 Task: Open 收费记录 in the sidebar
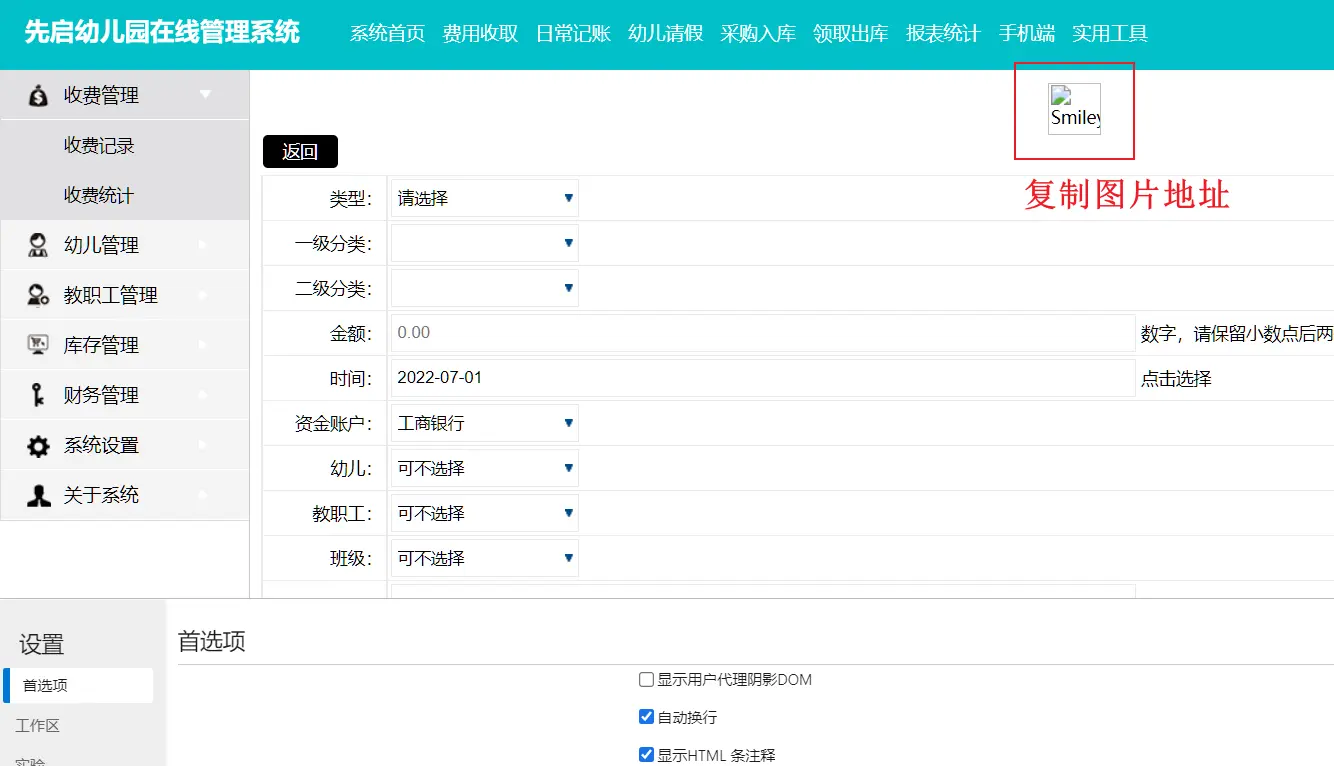click(99, 146)
